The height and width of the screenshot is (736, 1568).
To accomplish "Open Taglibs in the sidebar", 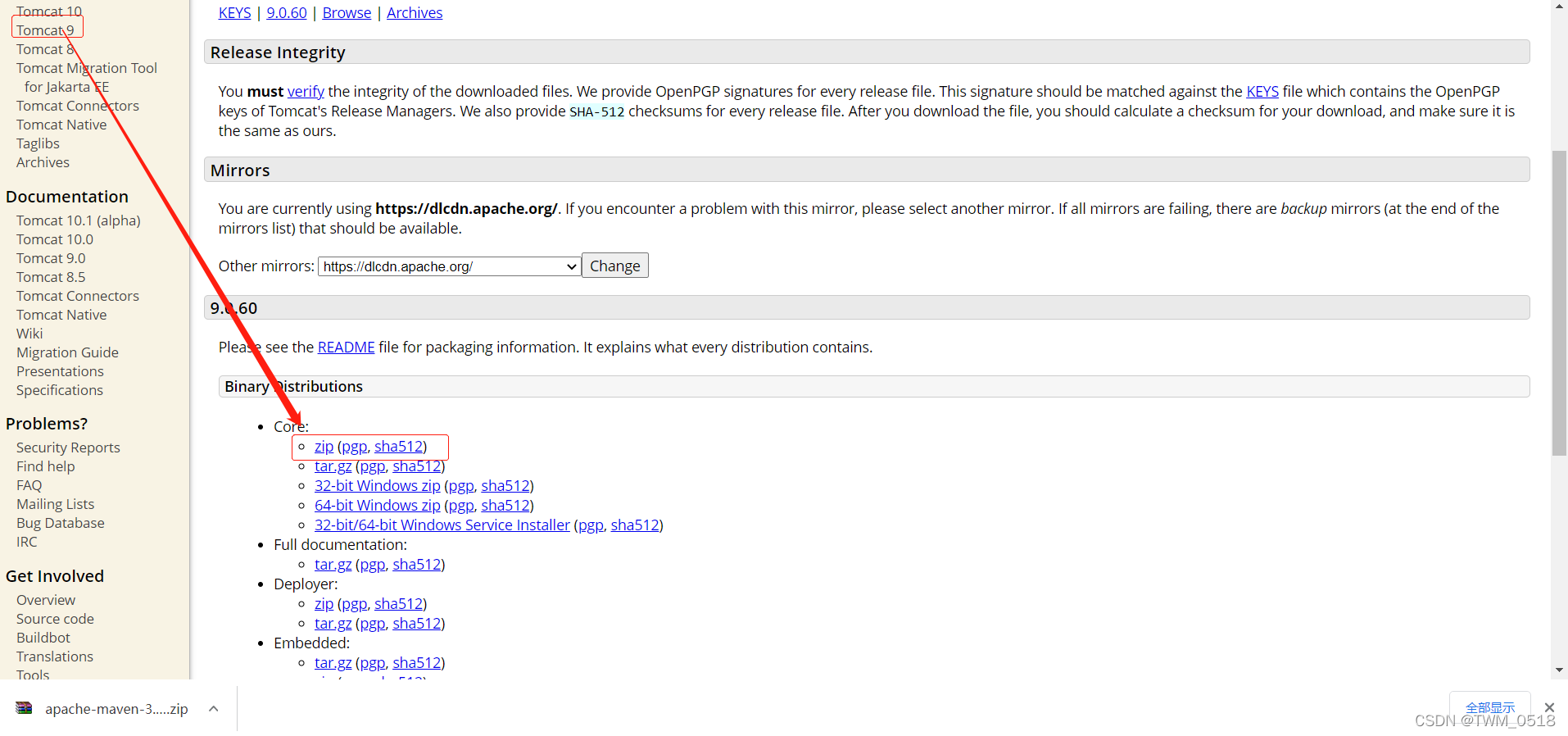I will click(38, 143).
